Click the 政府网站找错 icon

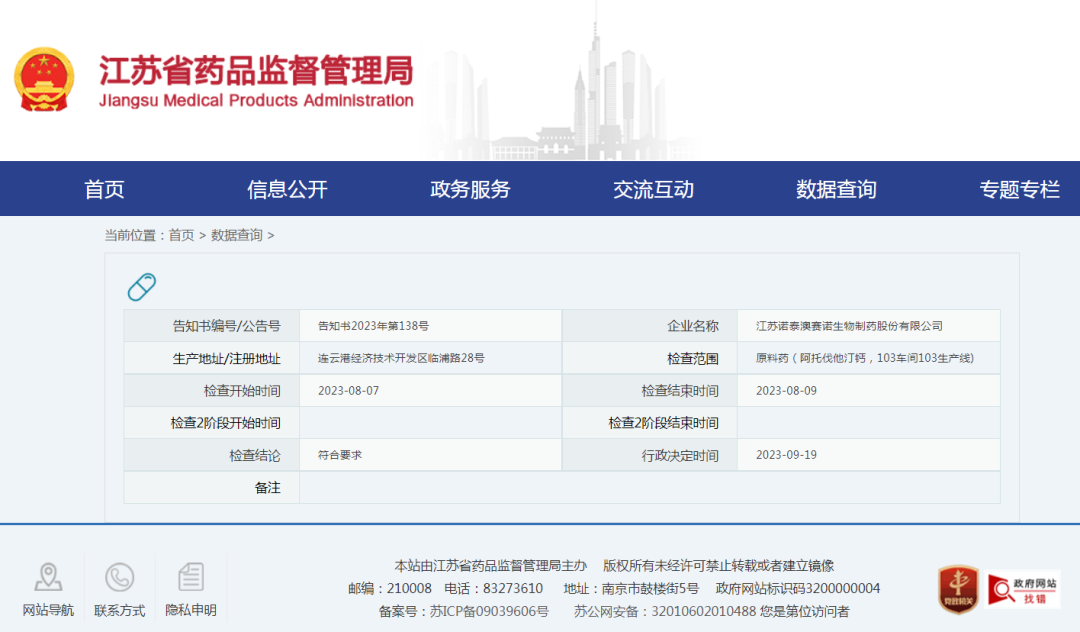[1023, 589]
